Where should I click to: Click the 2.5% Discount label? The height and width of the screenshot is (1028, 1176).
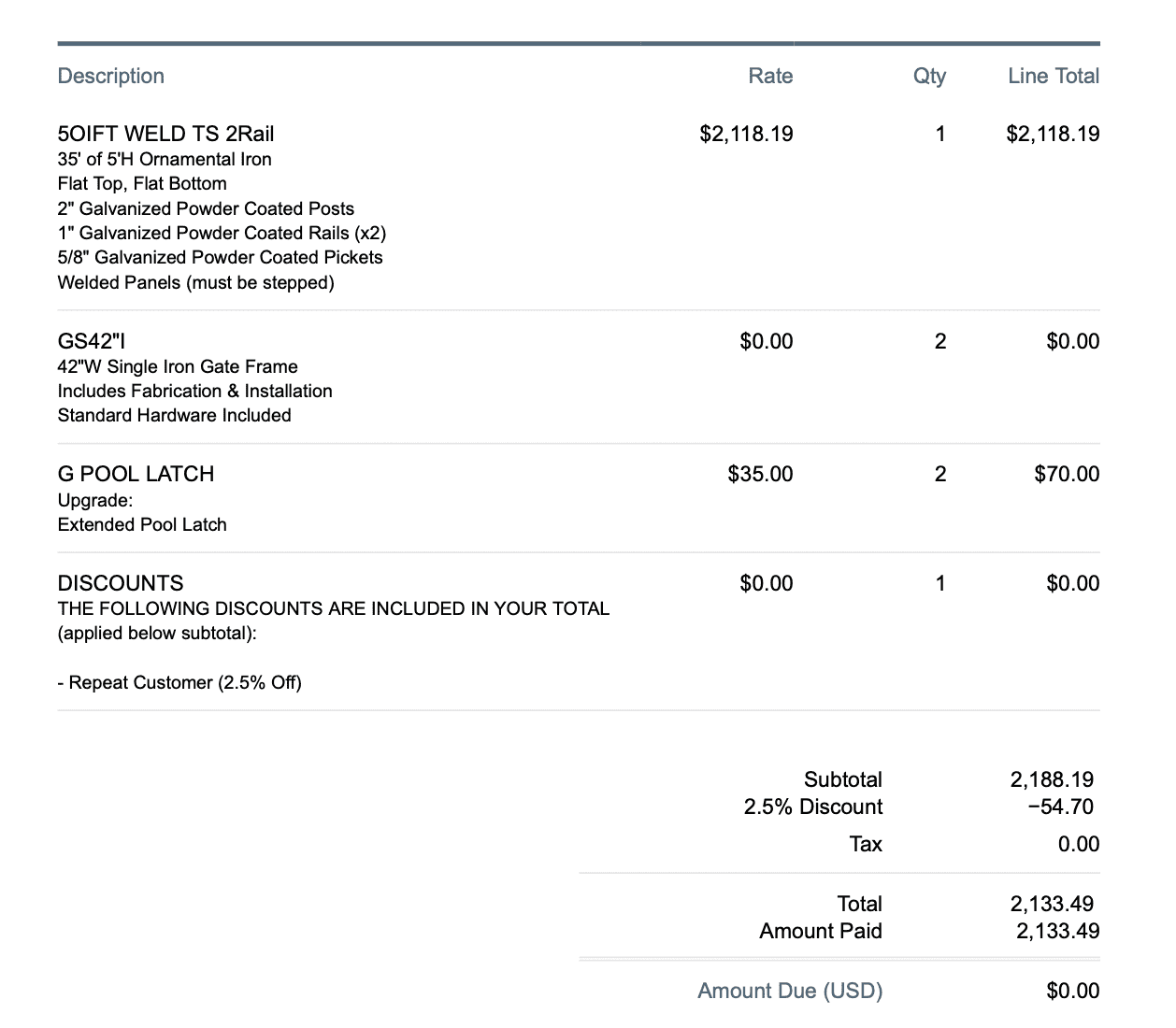812,807
